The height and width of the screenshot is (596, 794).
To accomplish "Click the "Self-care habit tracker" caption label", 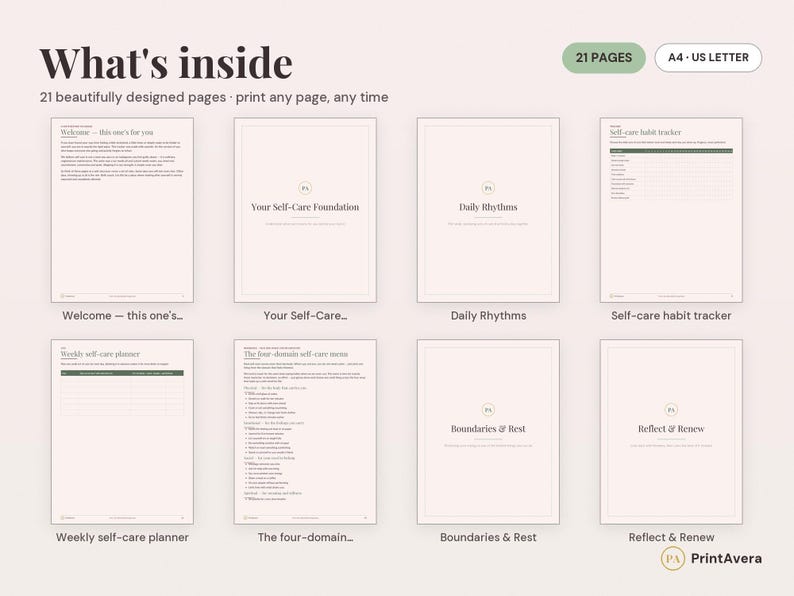I will 671,315.
